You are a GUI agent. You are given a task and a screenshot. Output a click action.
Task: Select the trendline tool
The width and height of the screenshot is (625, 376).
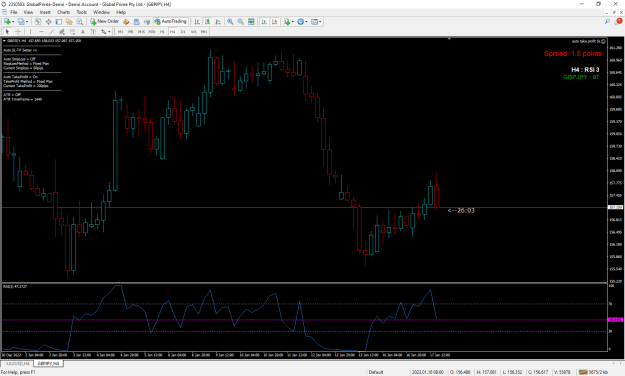51,31
